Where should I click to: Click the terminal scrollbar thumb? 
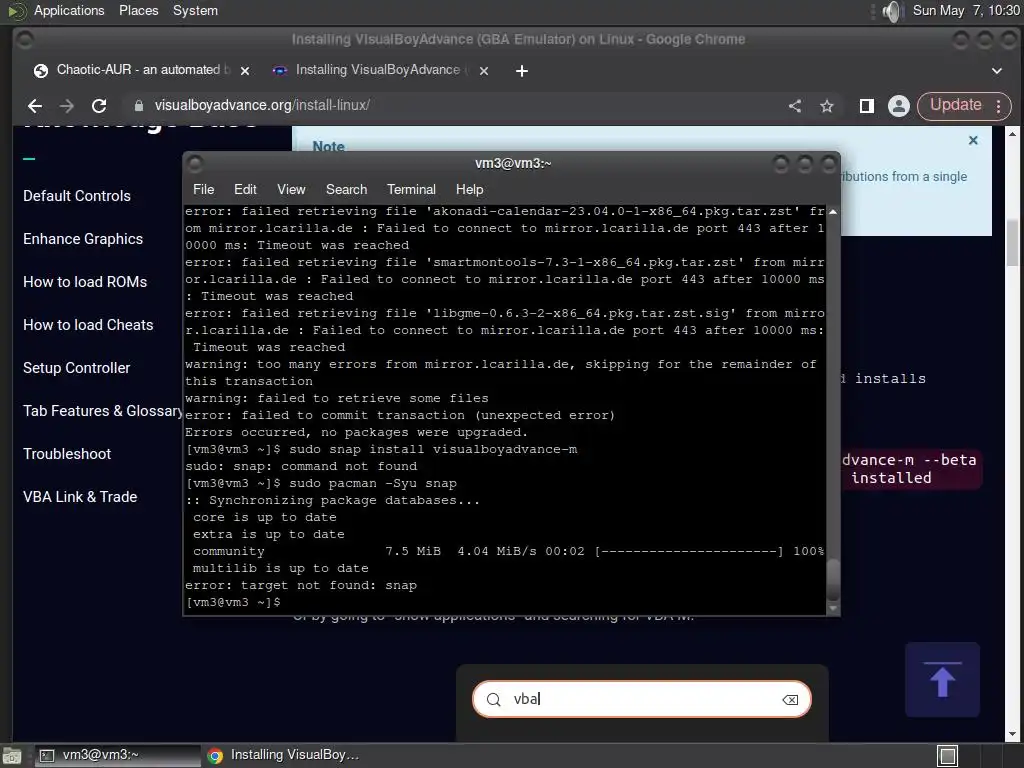[x=833, y=580]
